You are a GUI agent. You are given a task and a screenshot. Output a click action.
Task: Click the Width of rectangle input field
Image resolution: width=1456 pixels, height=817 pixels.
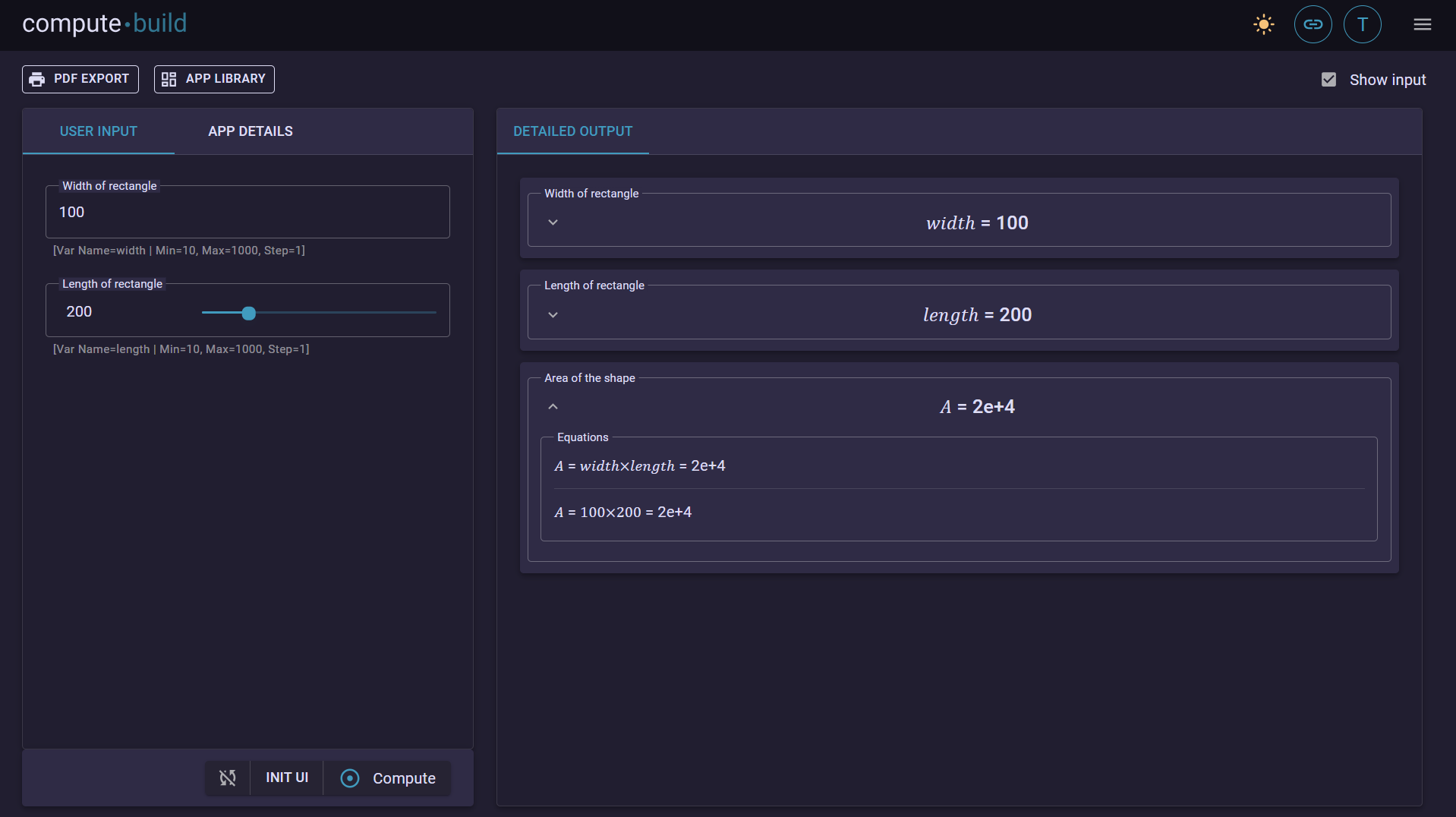tap(247, 213)
